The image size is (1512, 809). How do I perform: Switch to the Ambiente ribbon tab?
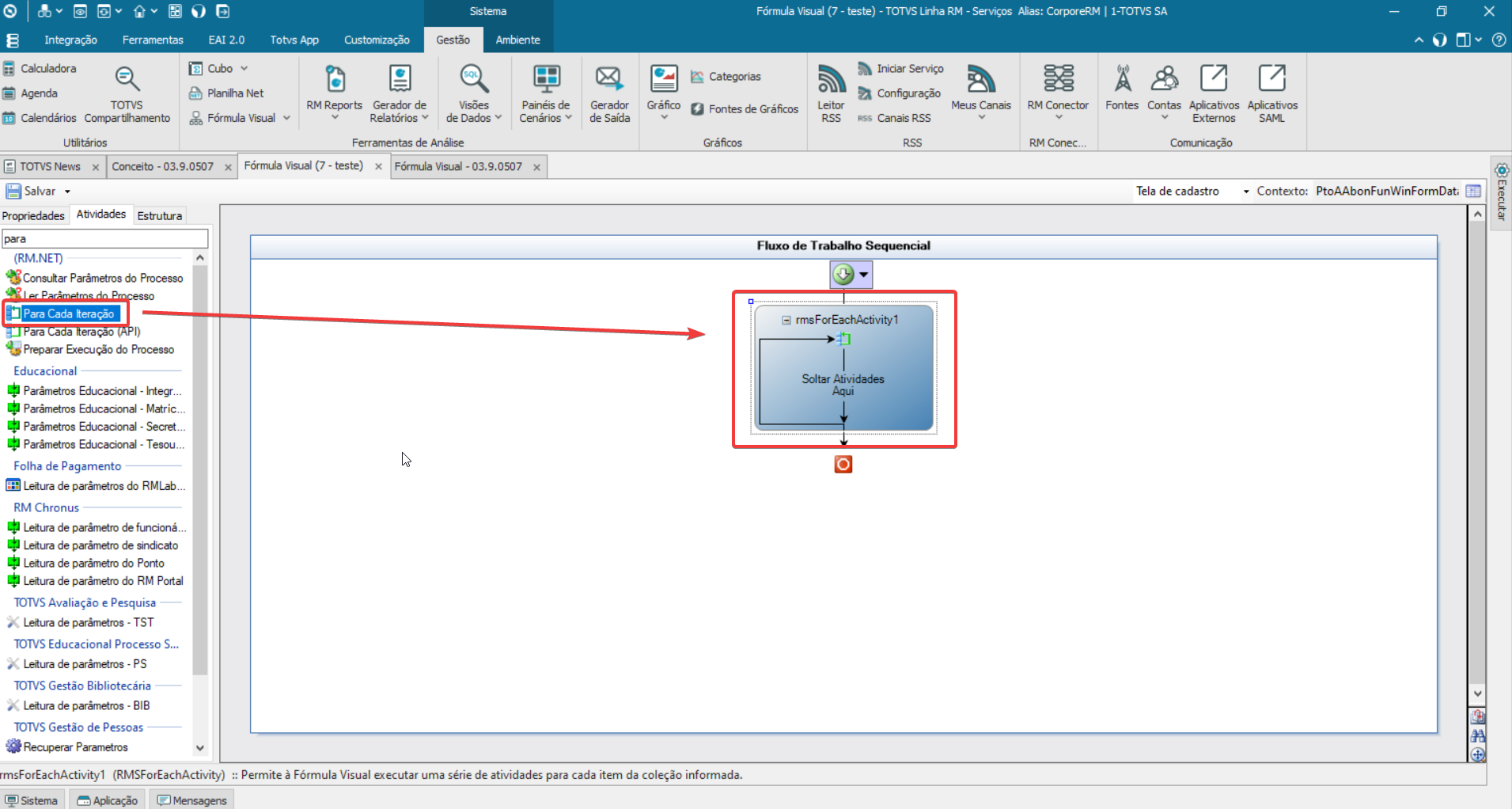tap(517, 40)
